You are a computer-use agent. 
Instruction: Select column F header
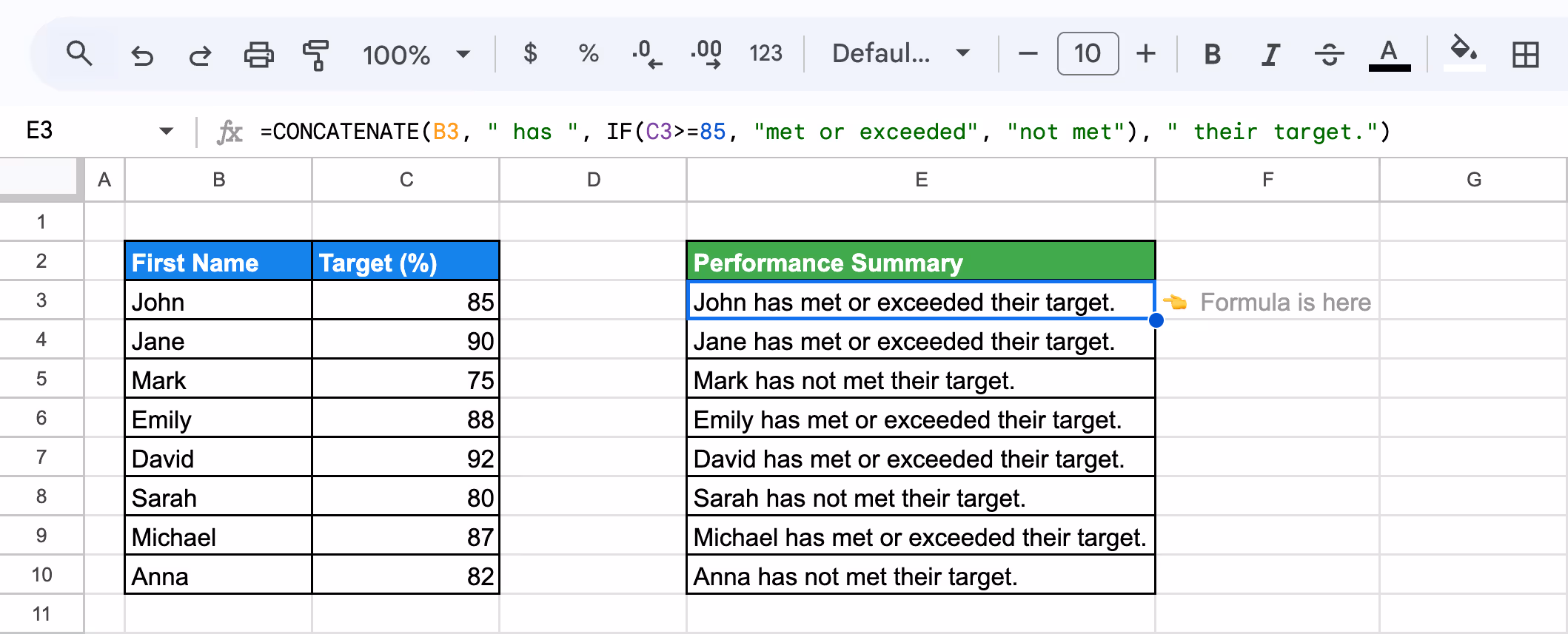[1267, 180]
